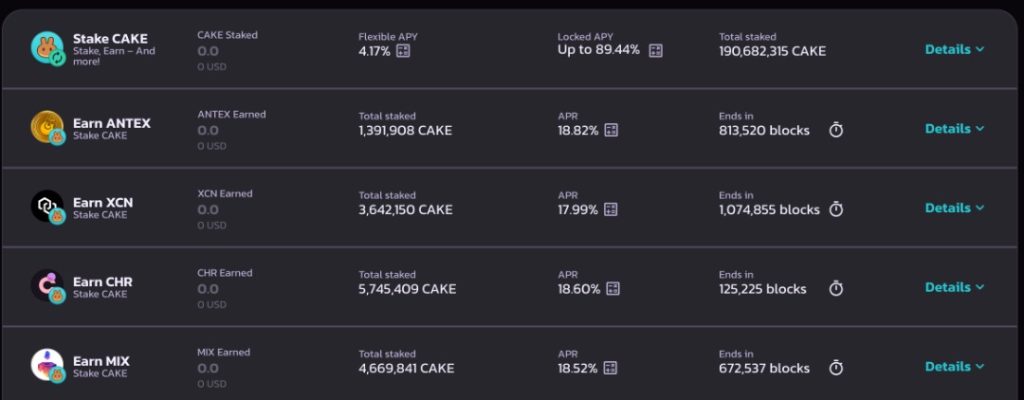This screenshot has width=1024, height=400.
Task: Click the XCN token pool icon
Action: 47,207
